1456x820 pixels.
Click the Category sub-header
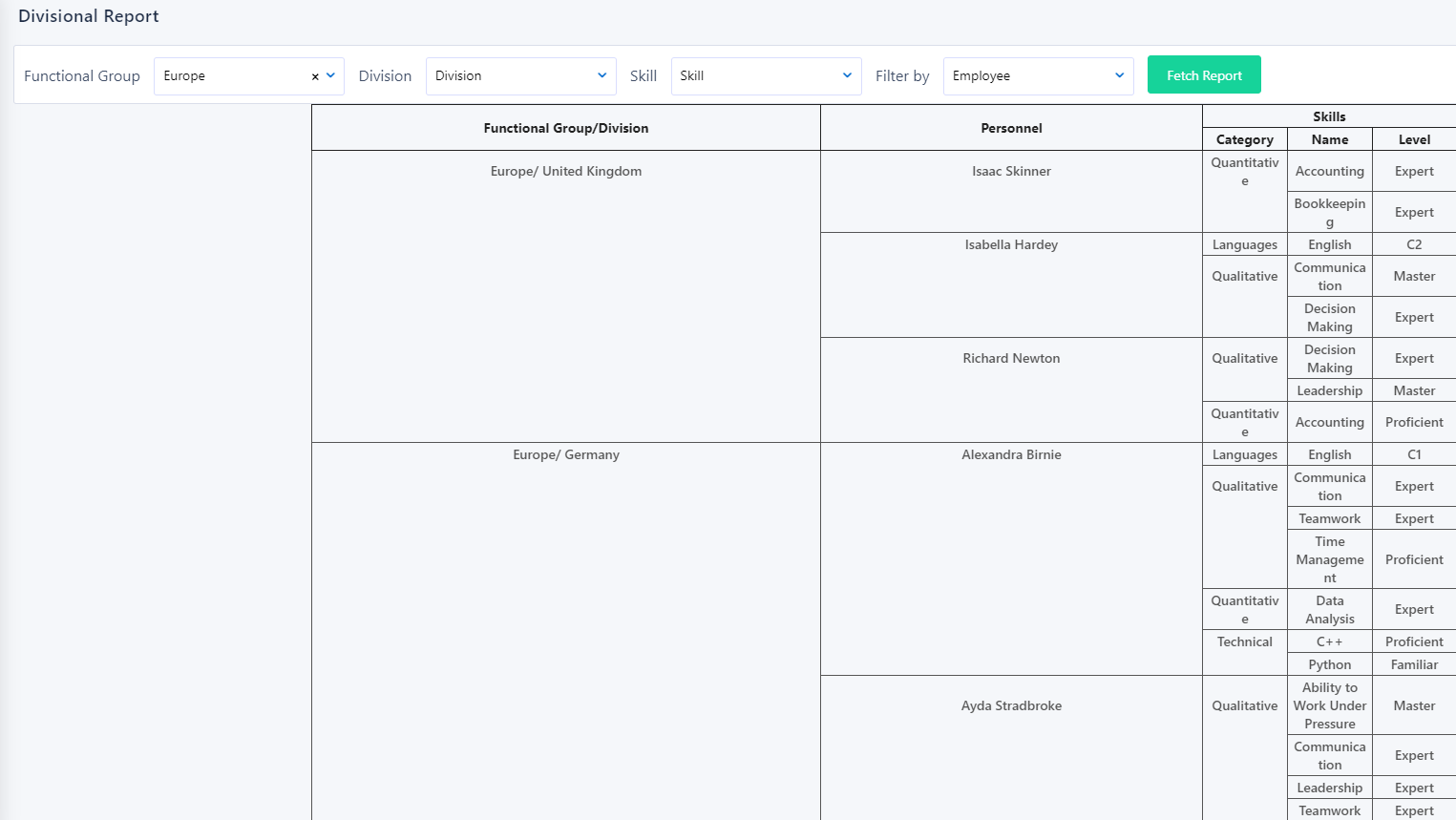[x=1244, y=139]
